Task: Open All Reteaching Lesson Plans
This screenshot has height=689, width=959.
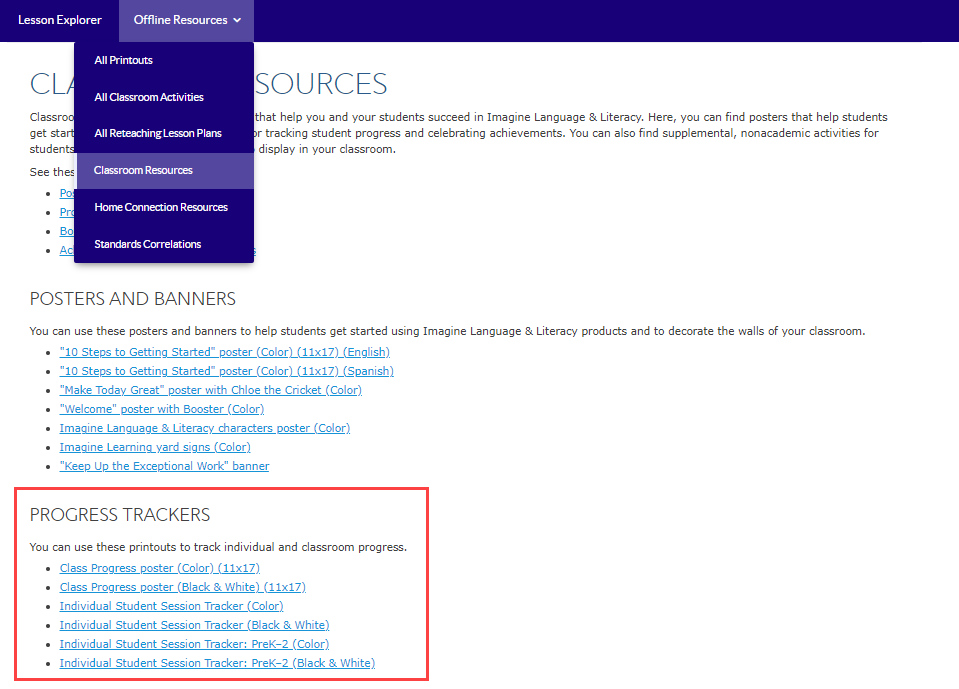Action: click(x=158, y=133)
